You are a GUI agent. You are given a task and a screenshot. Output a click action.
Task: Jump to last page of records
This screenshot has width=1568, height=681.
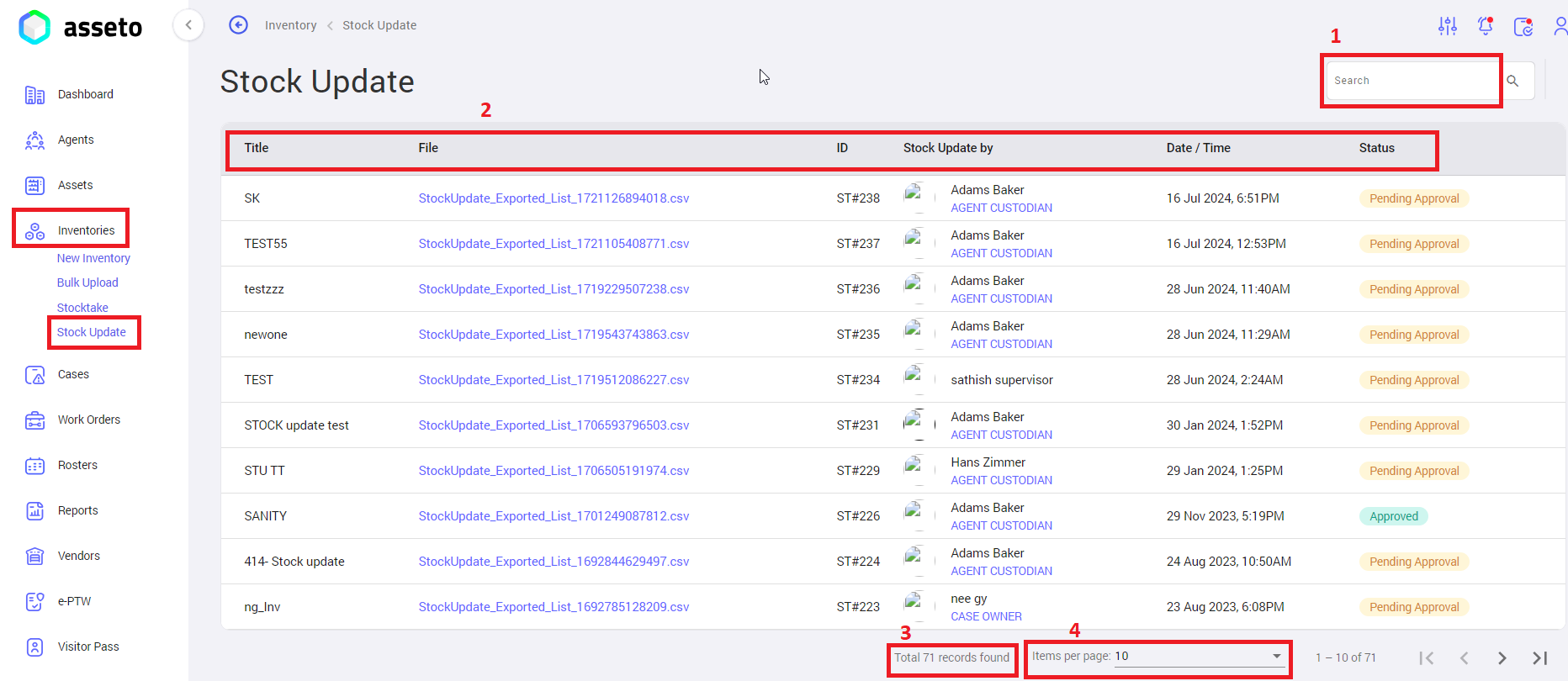(1539, 658)
